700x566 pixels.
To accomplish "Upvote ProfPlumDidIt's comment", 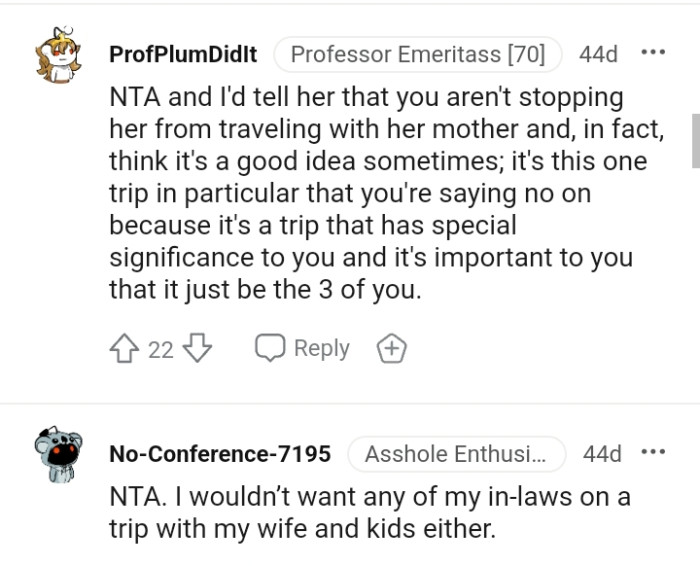I will click(x=123, y=348).
